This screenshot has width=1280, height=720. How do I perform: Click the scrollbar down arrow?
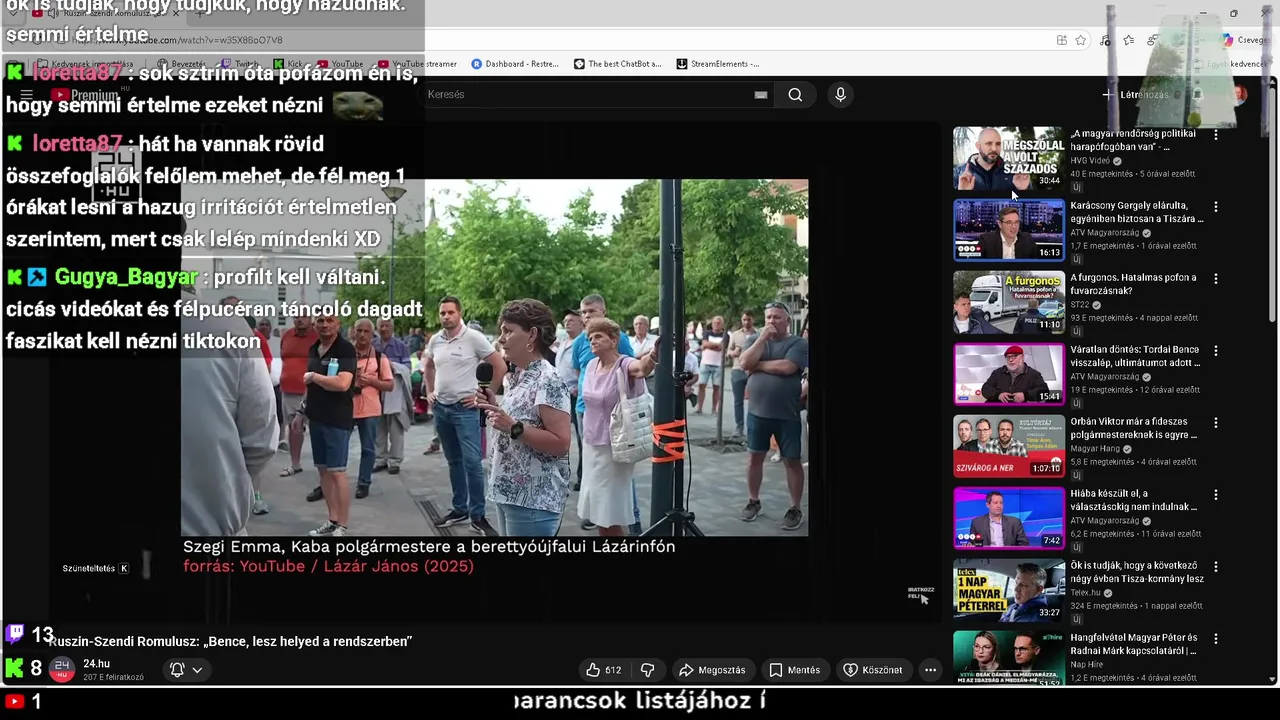click(1272, 679)
